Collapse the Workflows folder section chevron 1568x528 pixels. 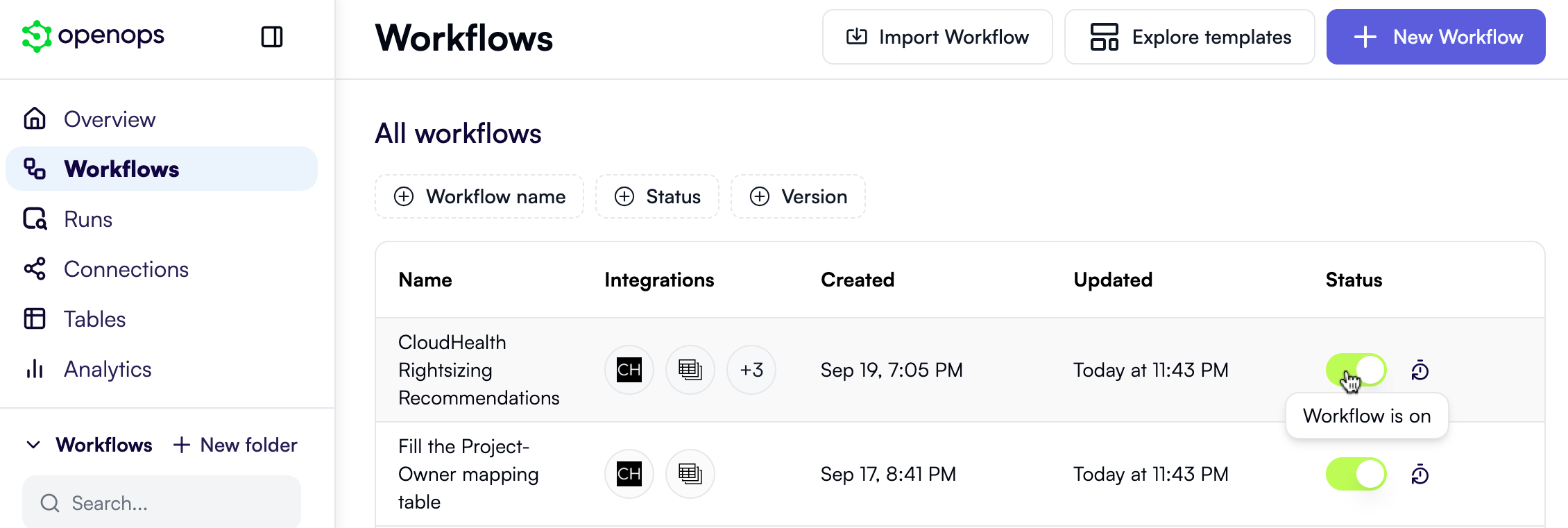pyautogui.click(x=33, y=445)
